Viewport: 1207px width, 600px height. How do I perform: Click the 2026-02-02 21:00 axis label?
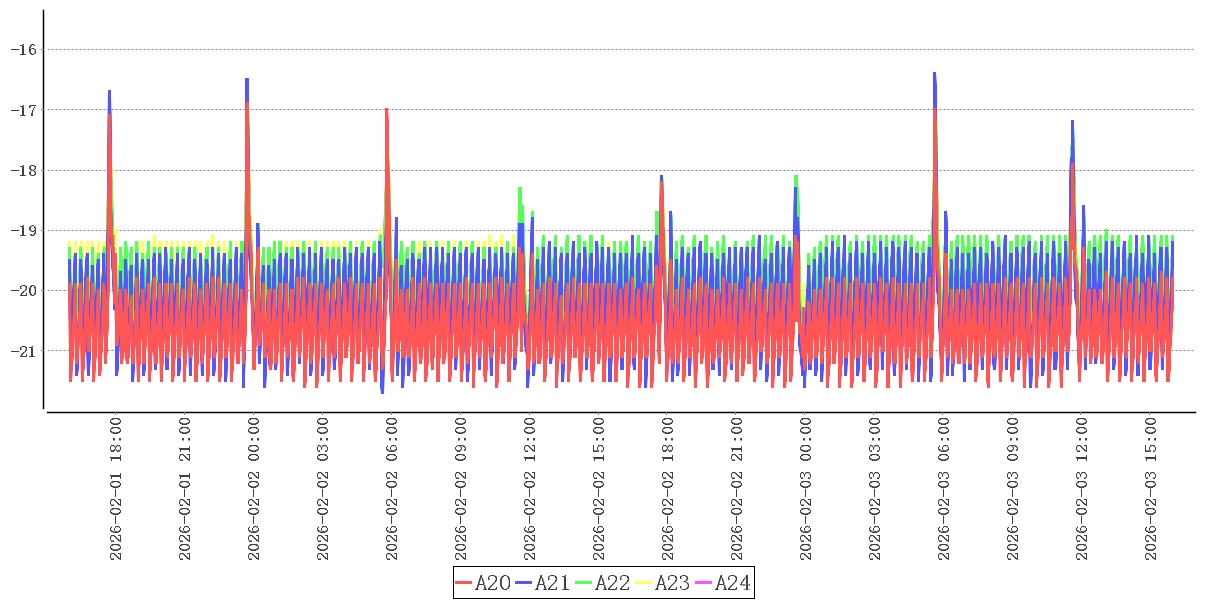(x=737, y=490)
